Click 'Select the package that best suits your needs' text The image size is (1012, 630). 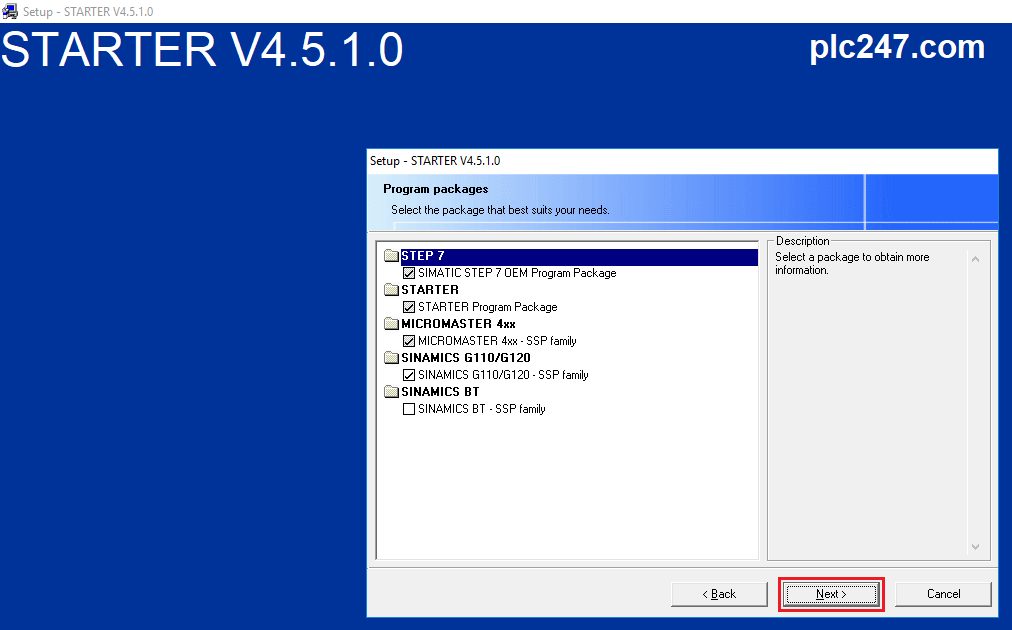500,210
